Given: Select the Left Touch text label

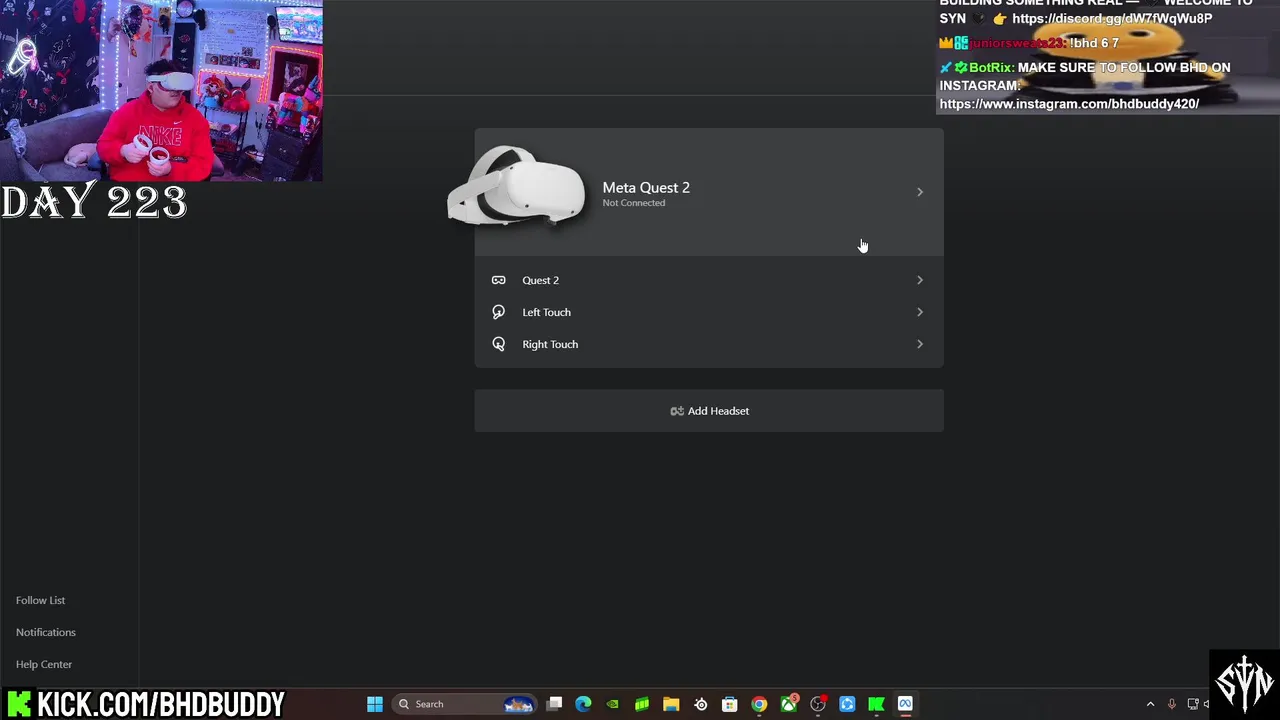Looking at the screenshot, I should coord(546,312).
